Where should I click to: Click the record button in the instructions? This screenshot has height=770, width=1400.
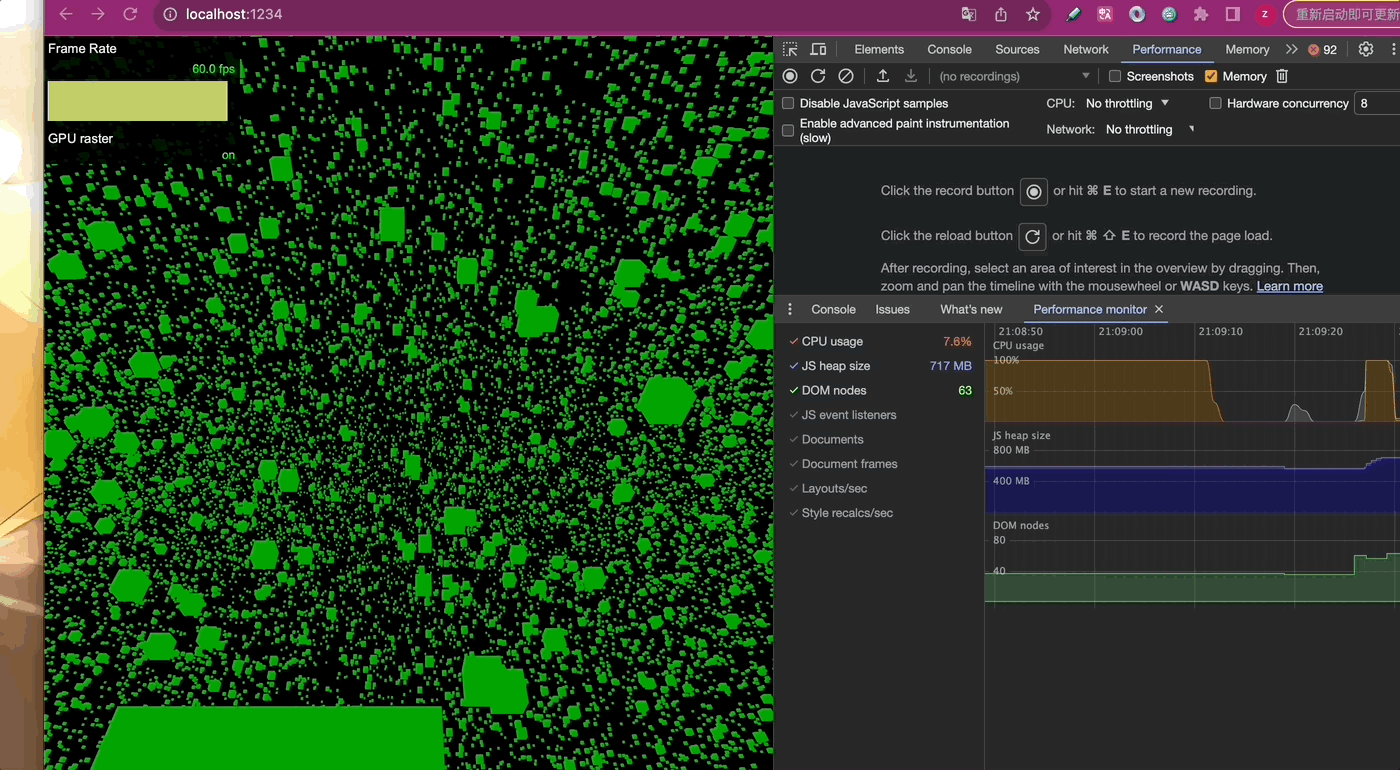tap(1034, 191)
